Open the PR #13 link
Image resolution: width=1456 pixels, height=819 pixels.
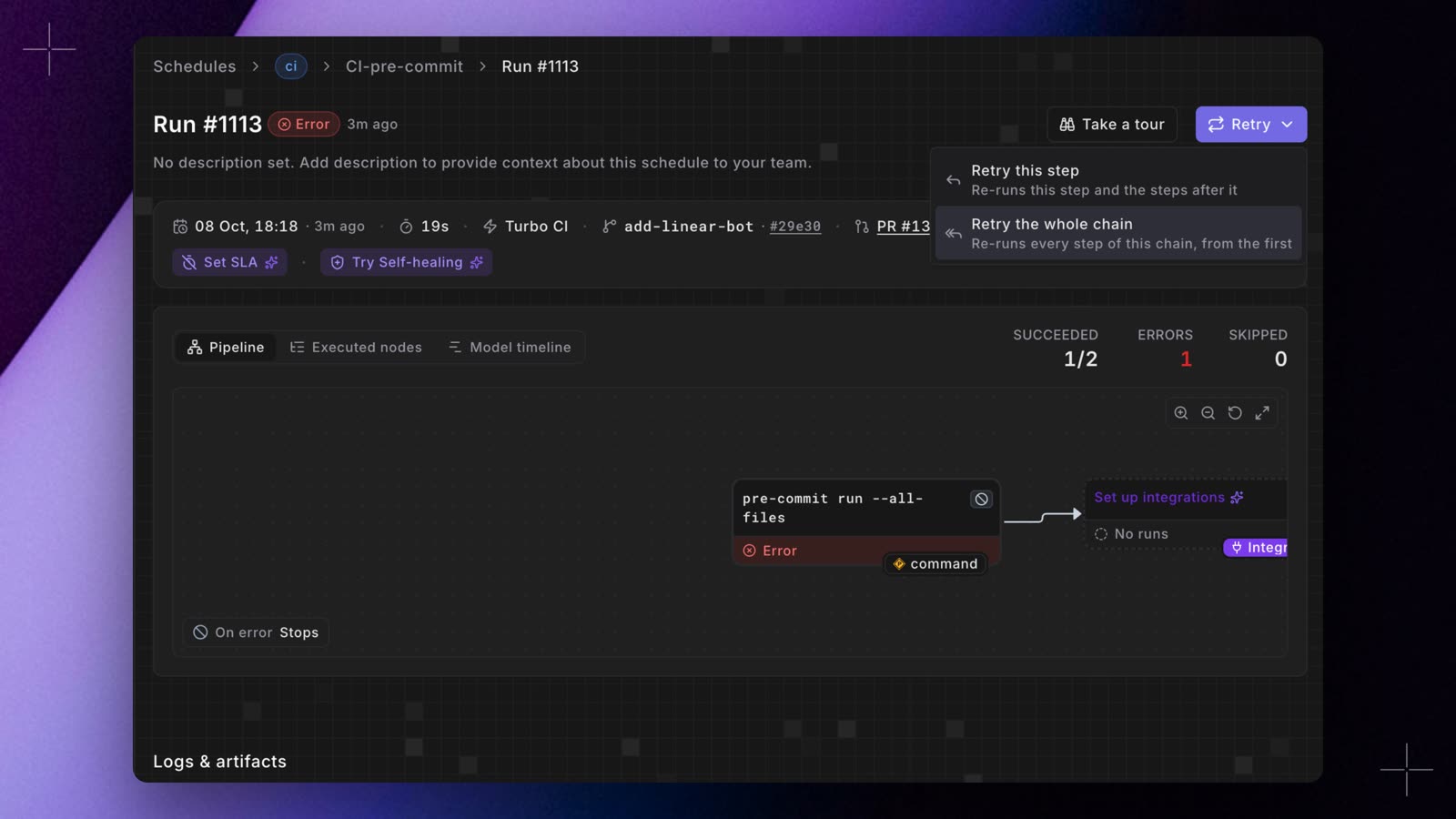tap(904, 227)
